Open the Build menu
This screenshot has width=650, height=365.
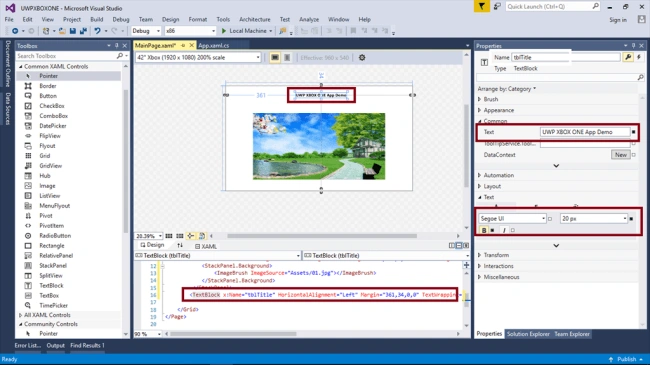[96, 19]
